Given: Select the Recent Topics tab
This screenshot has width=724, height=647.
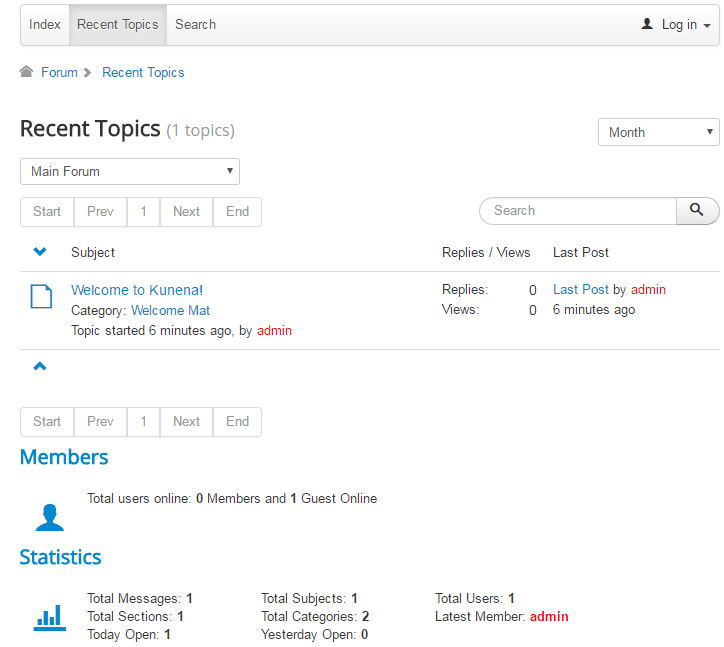Looking at the screenshot, I should coord(118,25).
